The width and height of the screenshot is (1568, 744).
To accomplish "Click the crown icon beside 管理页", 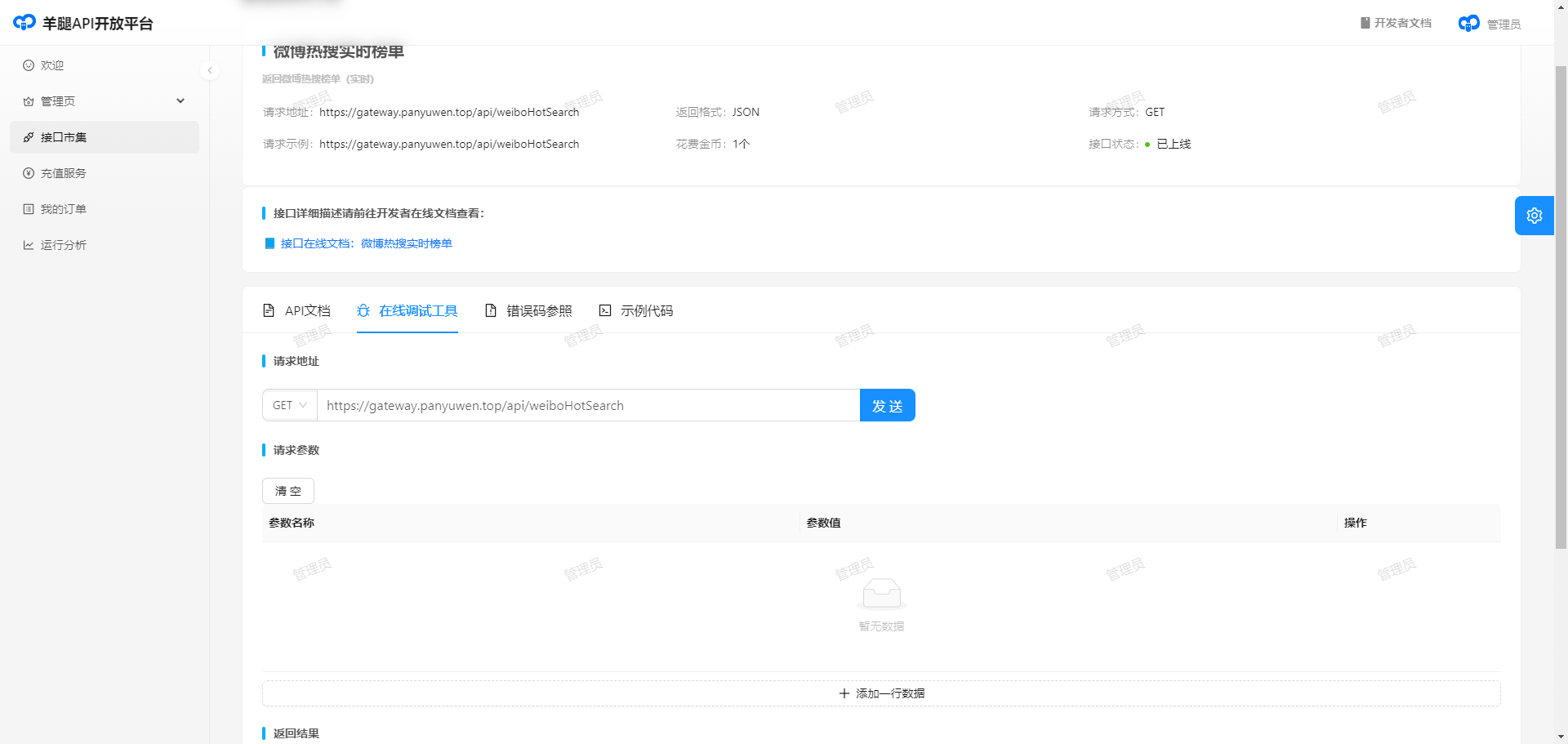I will [x=29, y=101].
